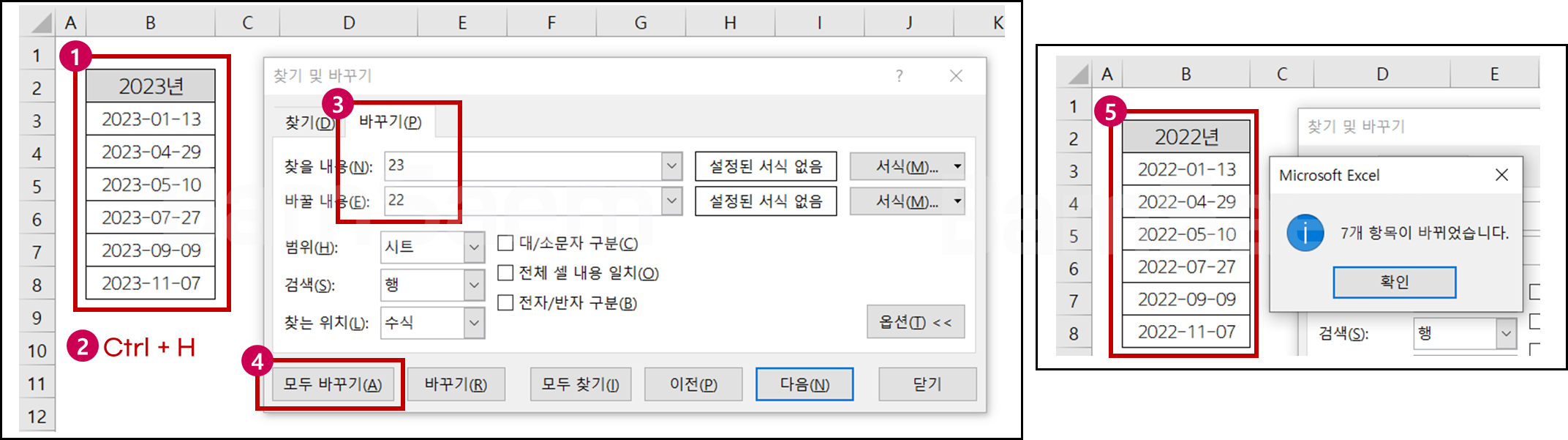Click the help '?' icon in dialog title
The image size is (1568, 440).
900,75
